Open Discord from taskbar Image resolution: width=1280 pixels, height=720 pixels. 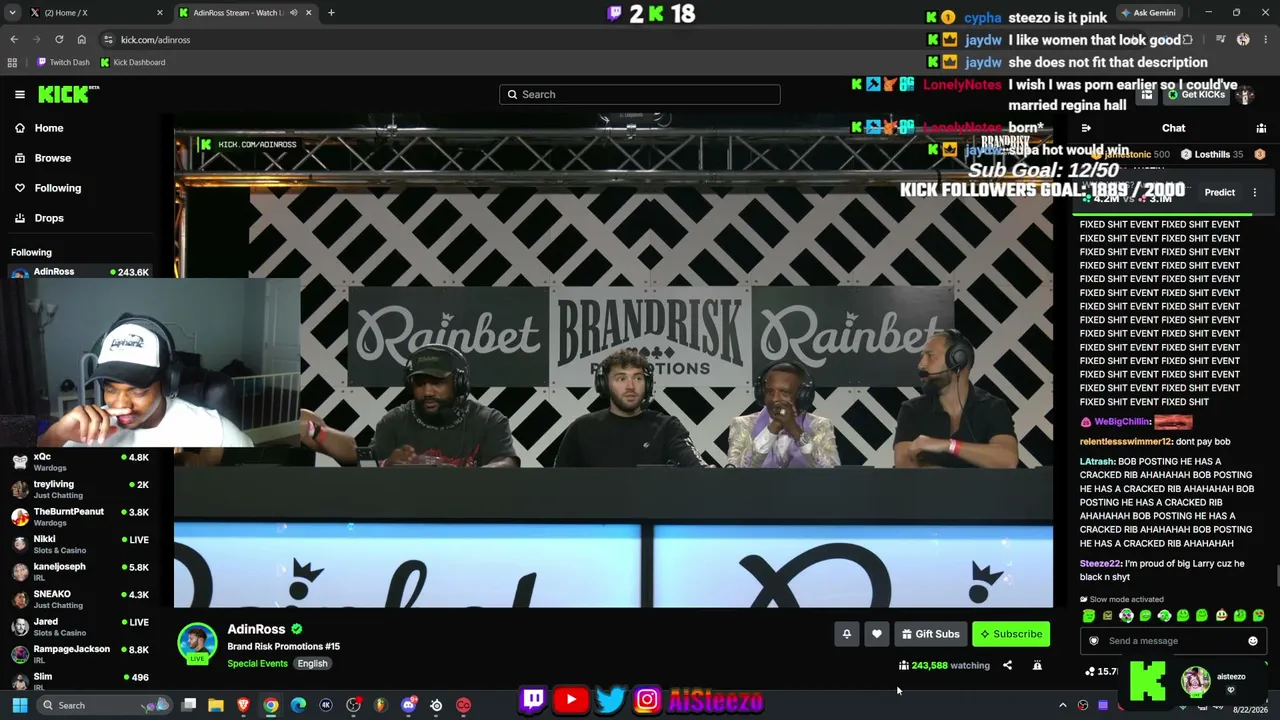point(408,705)
